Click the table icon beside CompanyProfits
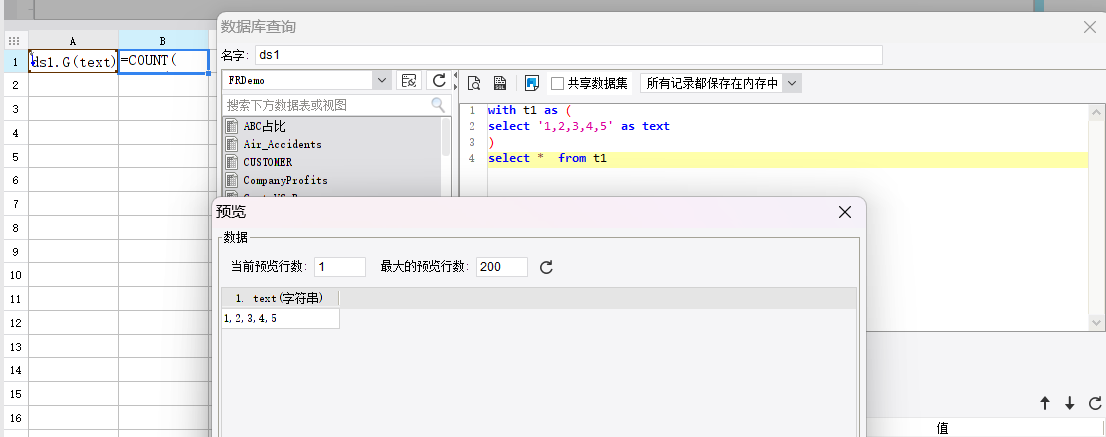Screen dimensions: 1106x437 tap(231, 180)
